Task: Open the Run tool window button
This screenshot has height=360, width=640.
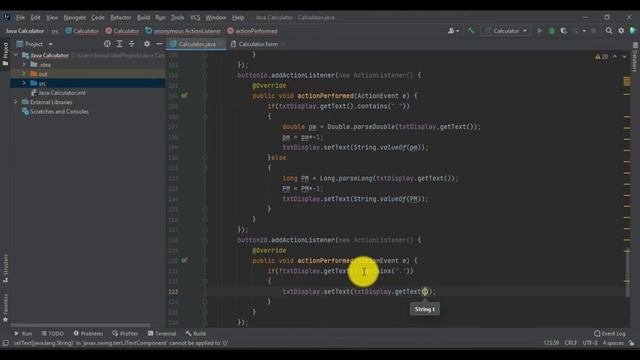Action: (23, 333)
